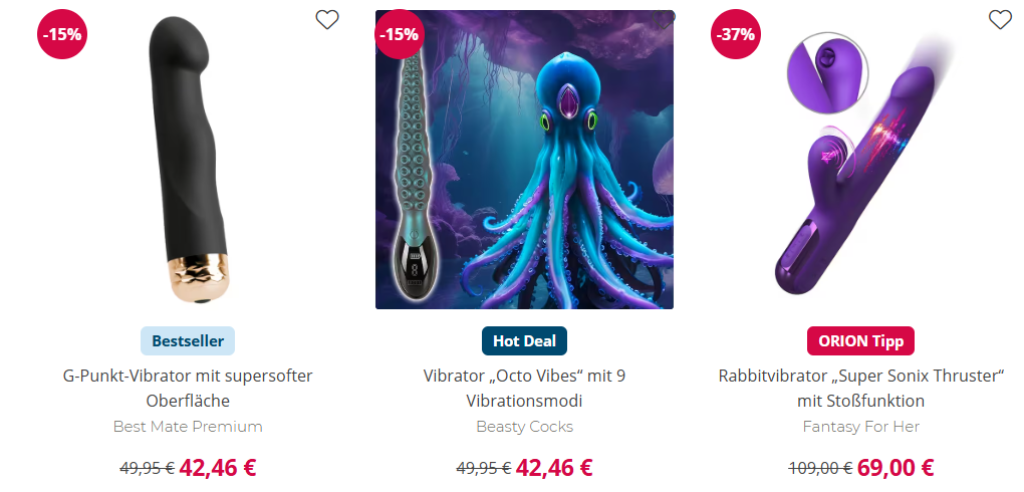Click the 42,46 € price under Hot Deal
Viewport: 1024px width, 492px height.
coord(554,468)
